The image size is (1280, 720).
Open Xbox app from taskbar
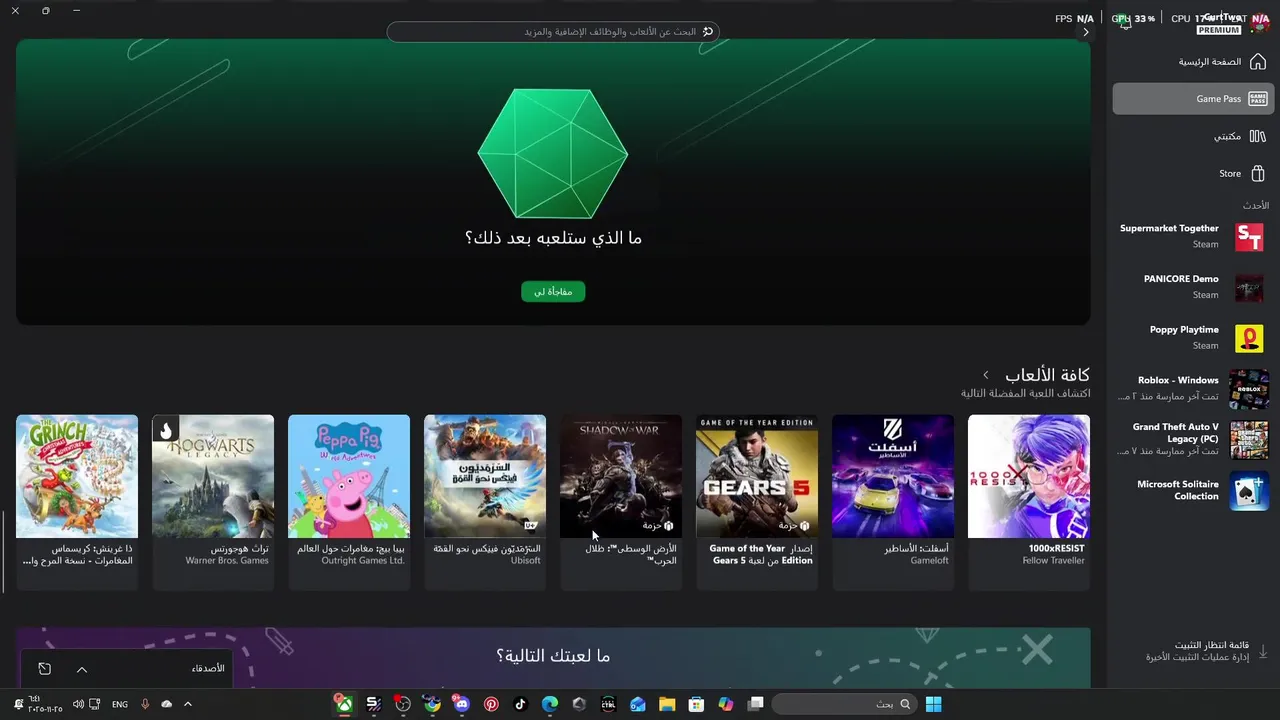tap(343, 704)
